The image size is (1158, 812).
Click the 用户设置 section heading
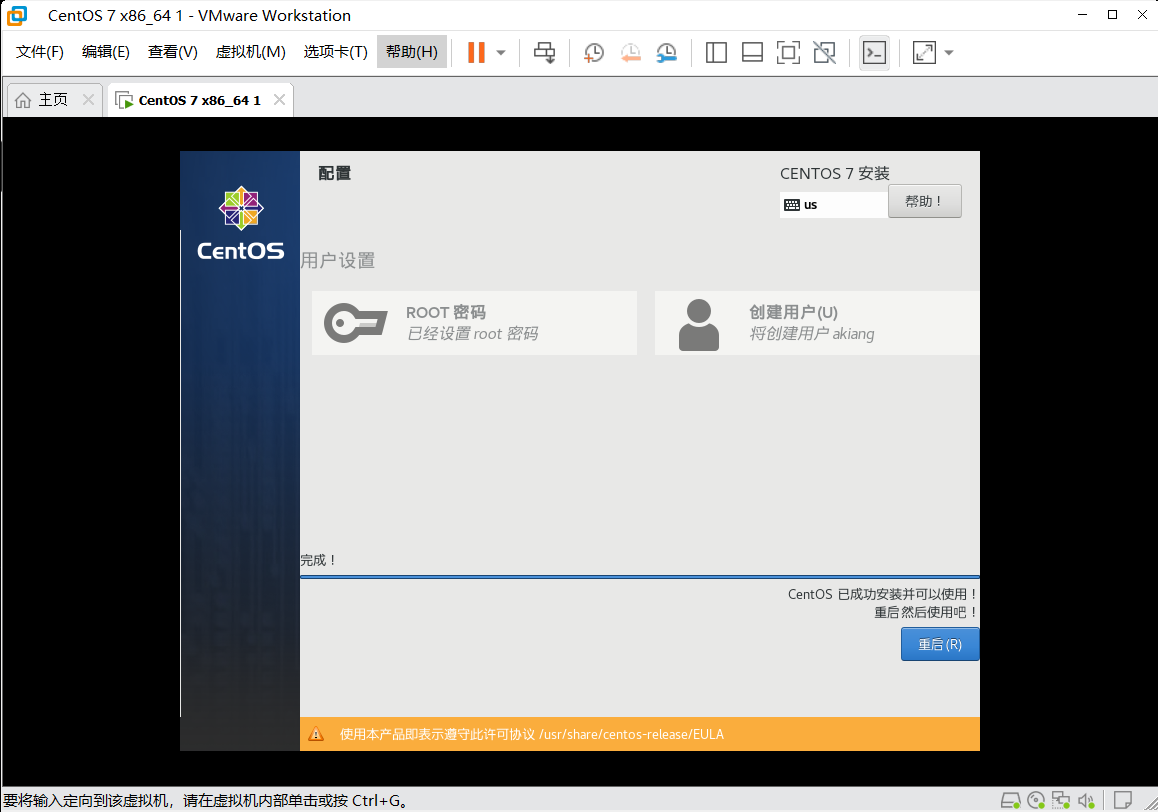[x=338, y=260]
